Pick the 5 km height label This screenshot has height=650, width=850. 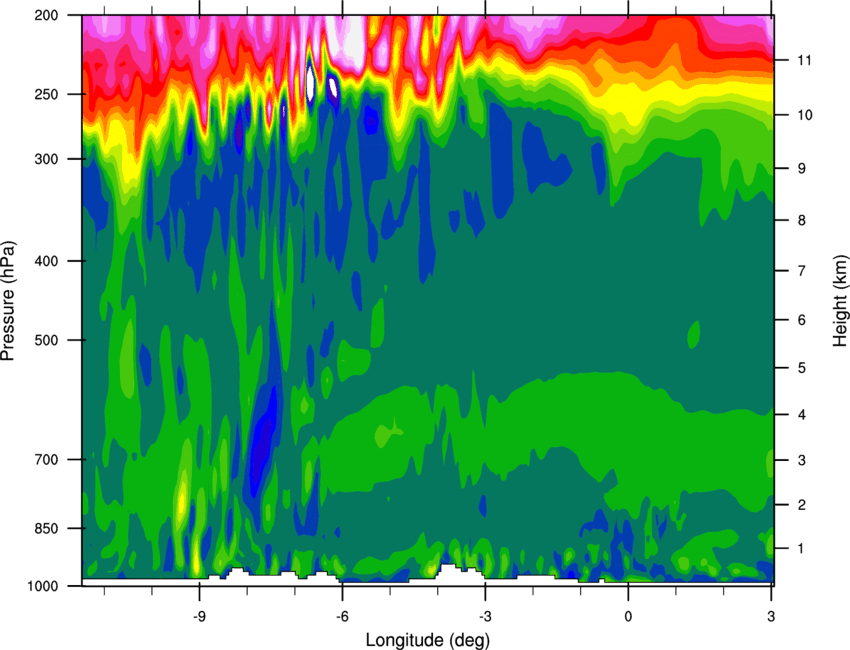click(x=801, y=368)
